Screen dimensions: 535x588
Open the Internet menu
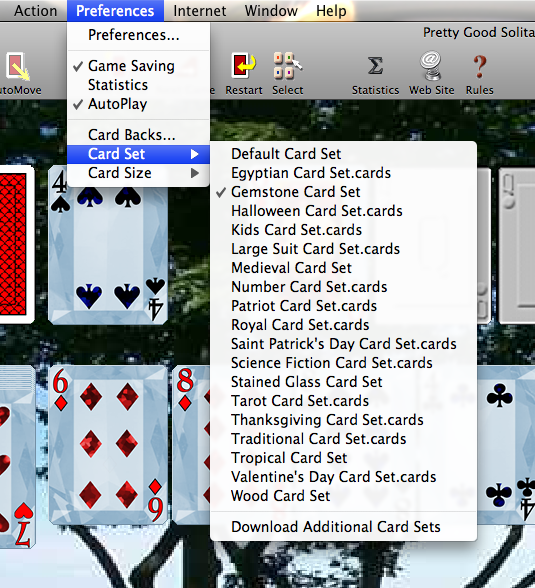click(x=199, y=10)
